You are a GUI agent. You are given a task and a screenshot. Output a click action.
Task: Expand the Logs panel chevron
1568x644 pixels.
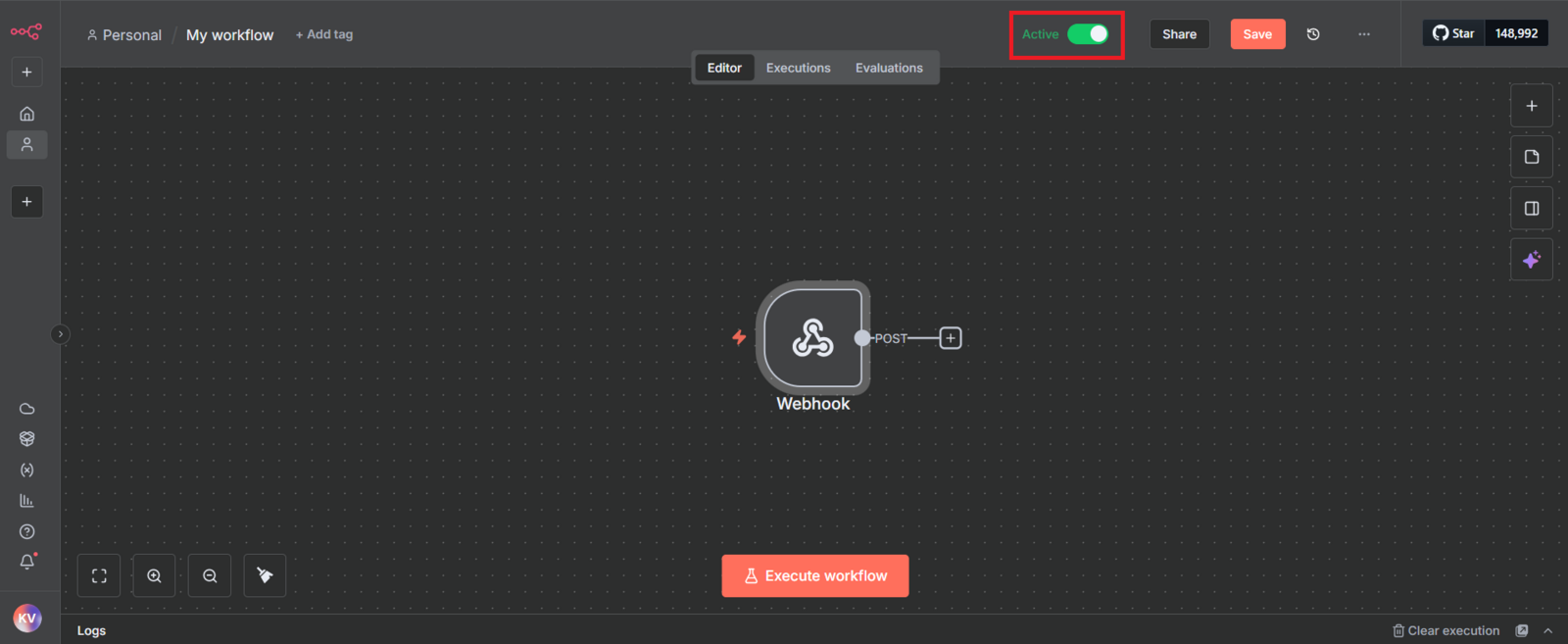[x=1547, y=631]
